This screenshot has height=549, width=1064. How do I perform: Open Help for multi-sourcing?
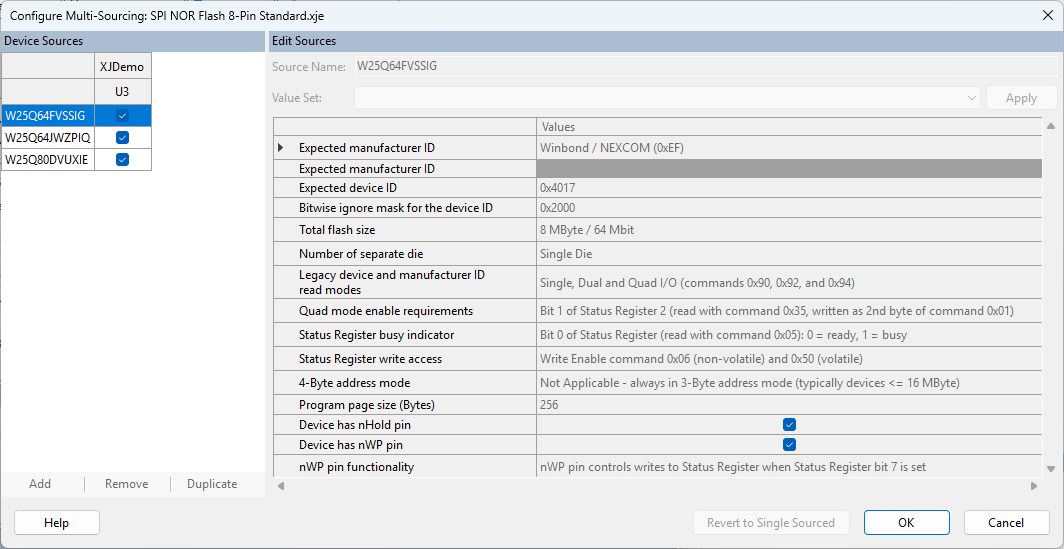click(57, 522)
